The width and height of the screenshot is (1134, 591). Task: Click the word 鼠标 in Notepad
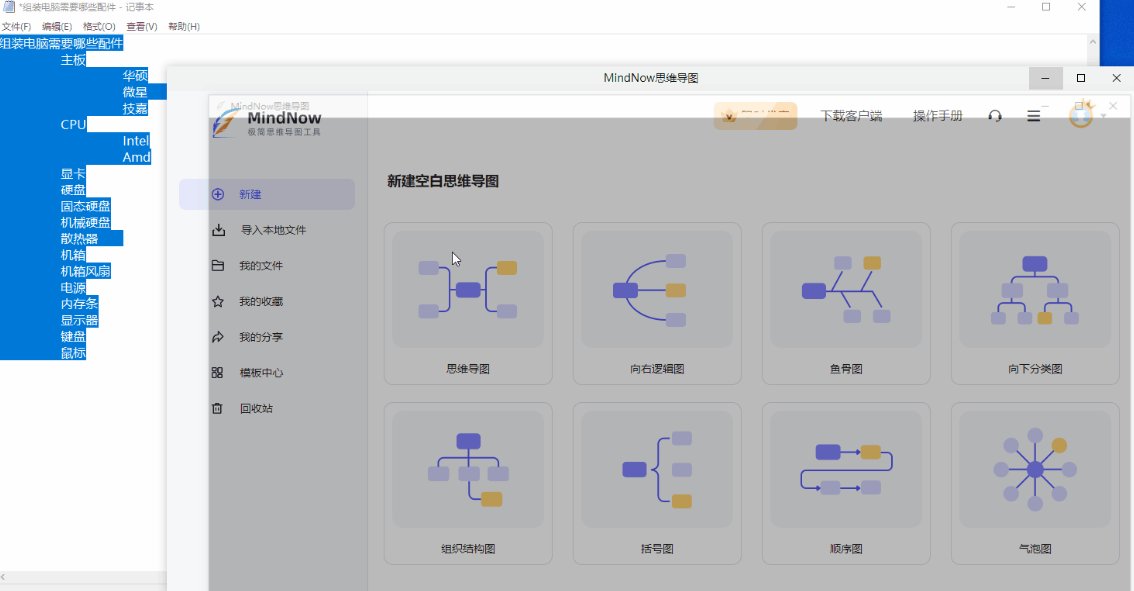(73, 353)
